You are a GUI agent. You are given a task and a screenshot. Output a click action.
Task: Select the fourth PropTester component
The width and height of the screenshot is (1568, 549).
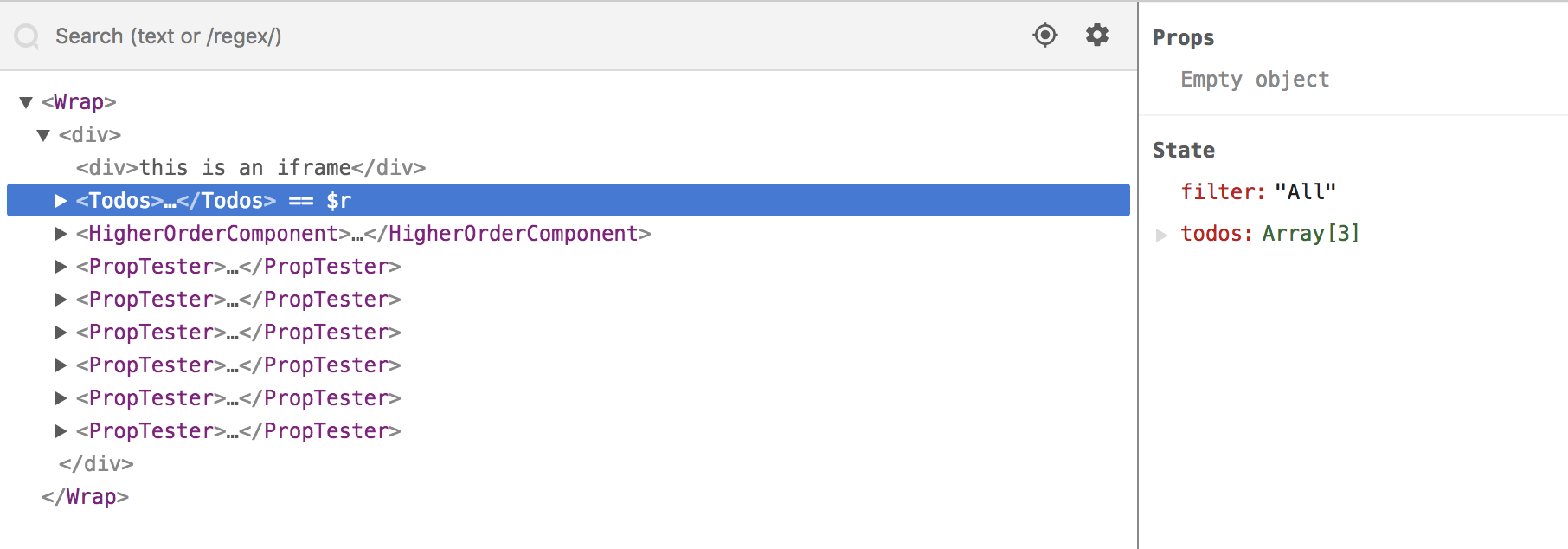(238, 365)
